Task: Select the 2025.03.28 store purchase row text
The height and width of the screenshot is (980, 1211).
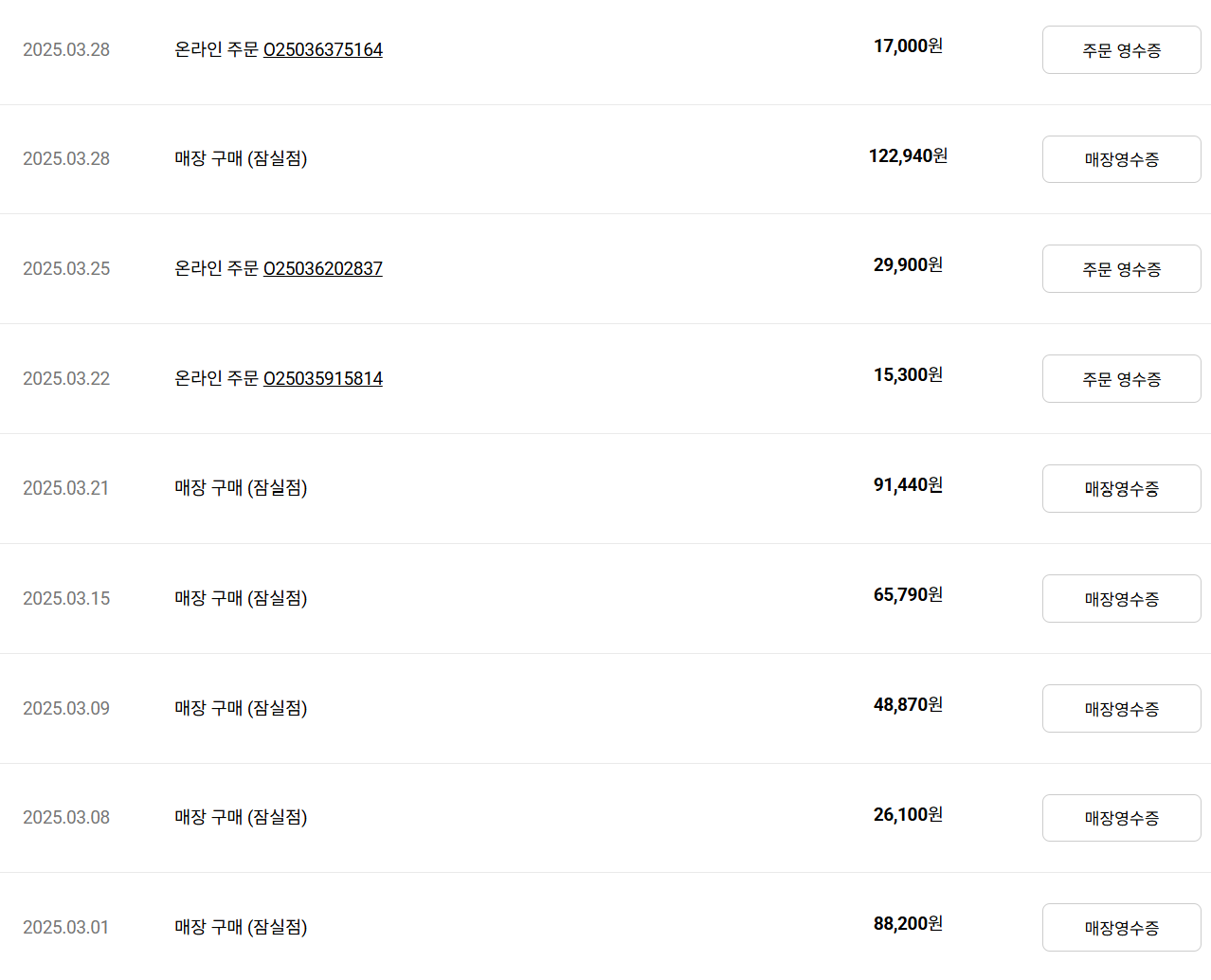Action: click(x=241, y=158)
